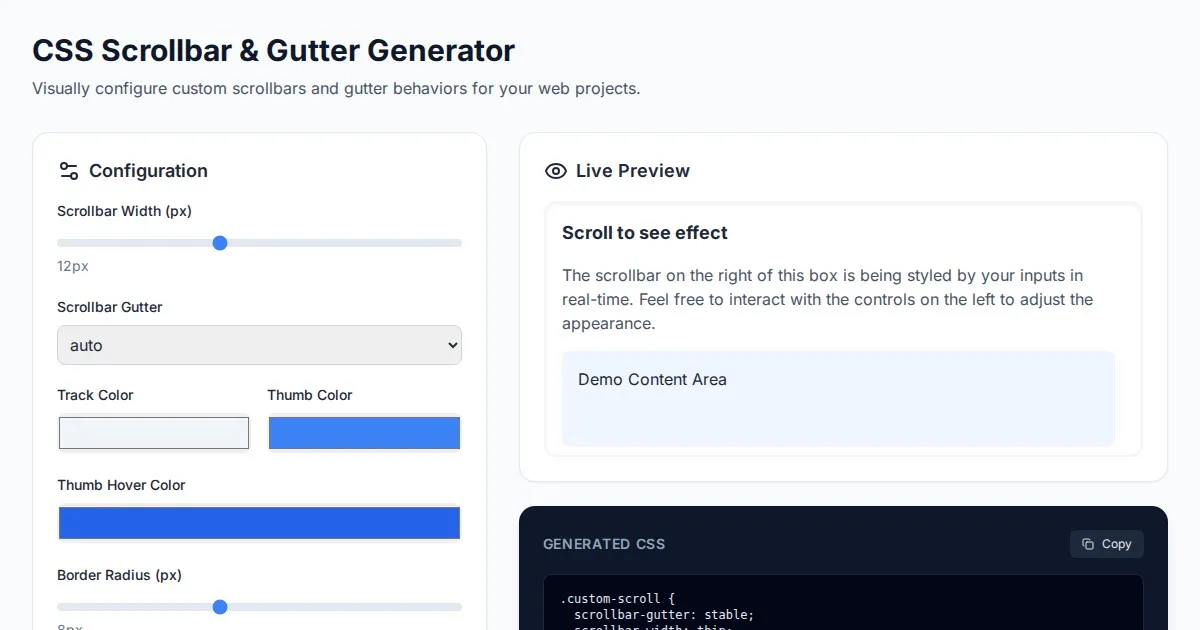Open the Scrollbar Gutter dropdown
The height and width of the screenshot is (630, 1200).
coord(259,345)
